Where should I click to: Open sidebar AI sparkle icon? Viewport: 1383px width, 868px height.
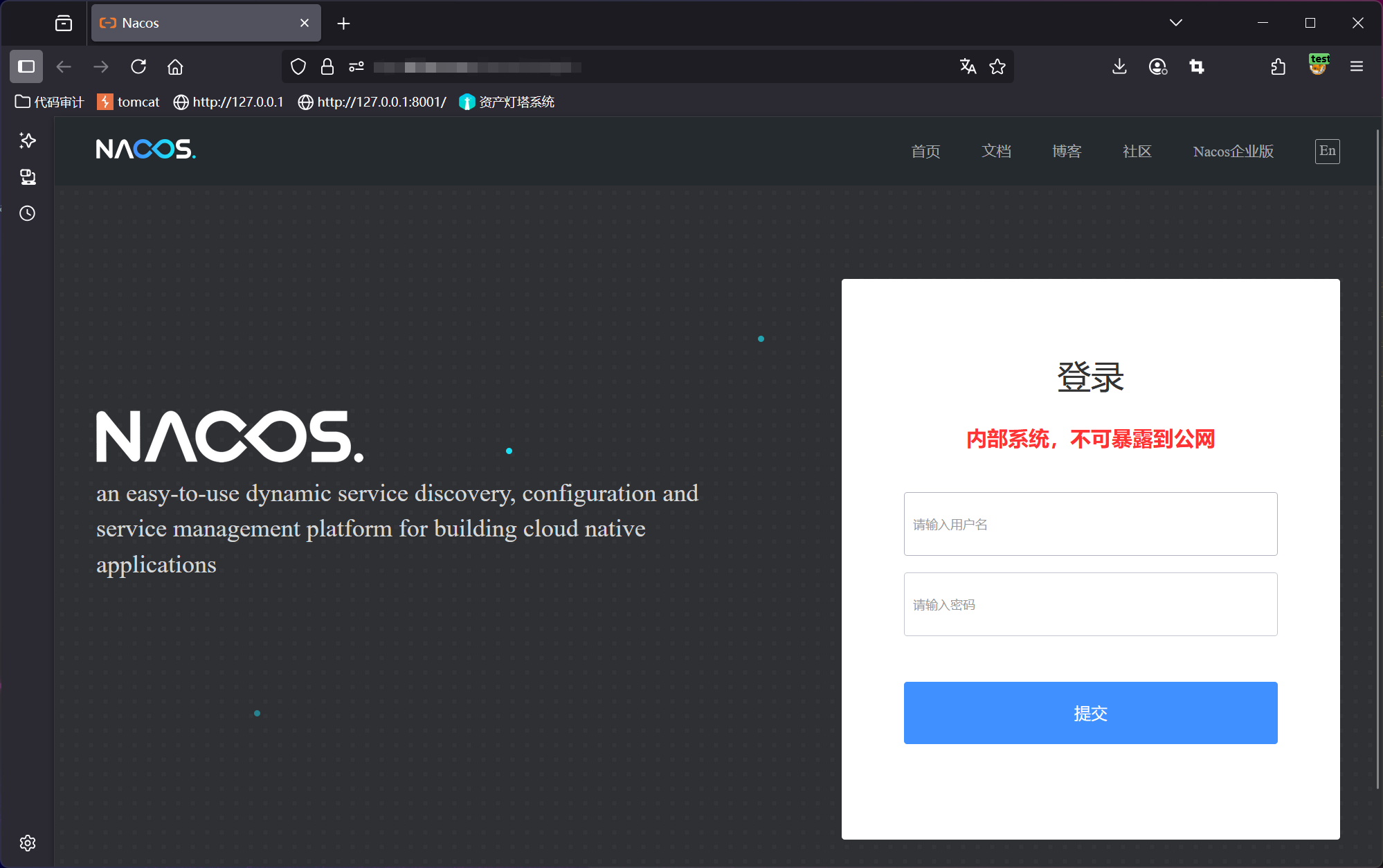(28, 141)
